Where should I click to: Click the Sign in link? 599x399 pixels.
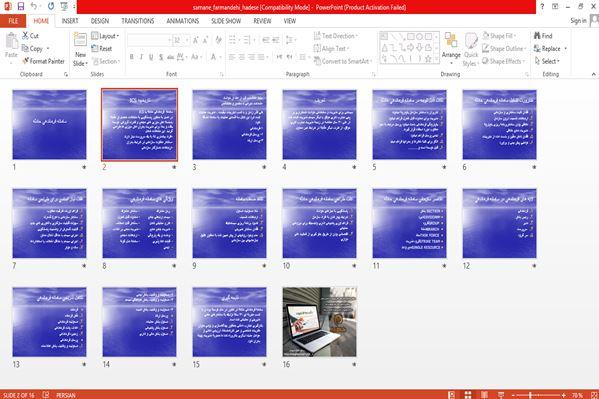tap(578, 21)
